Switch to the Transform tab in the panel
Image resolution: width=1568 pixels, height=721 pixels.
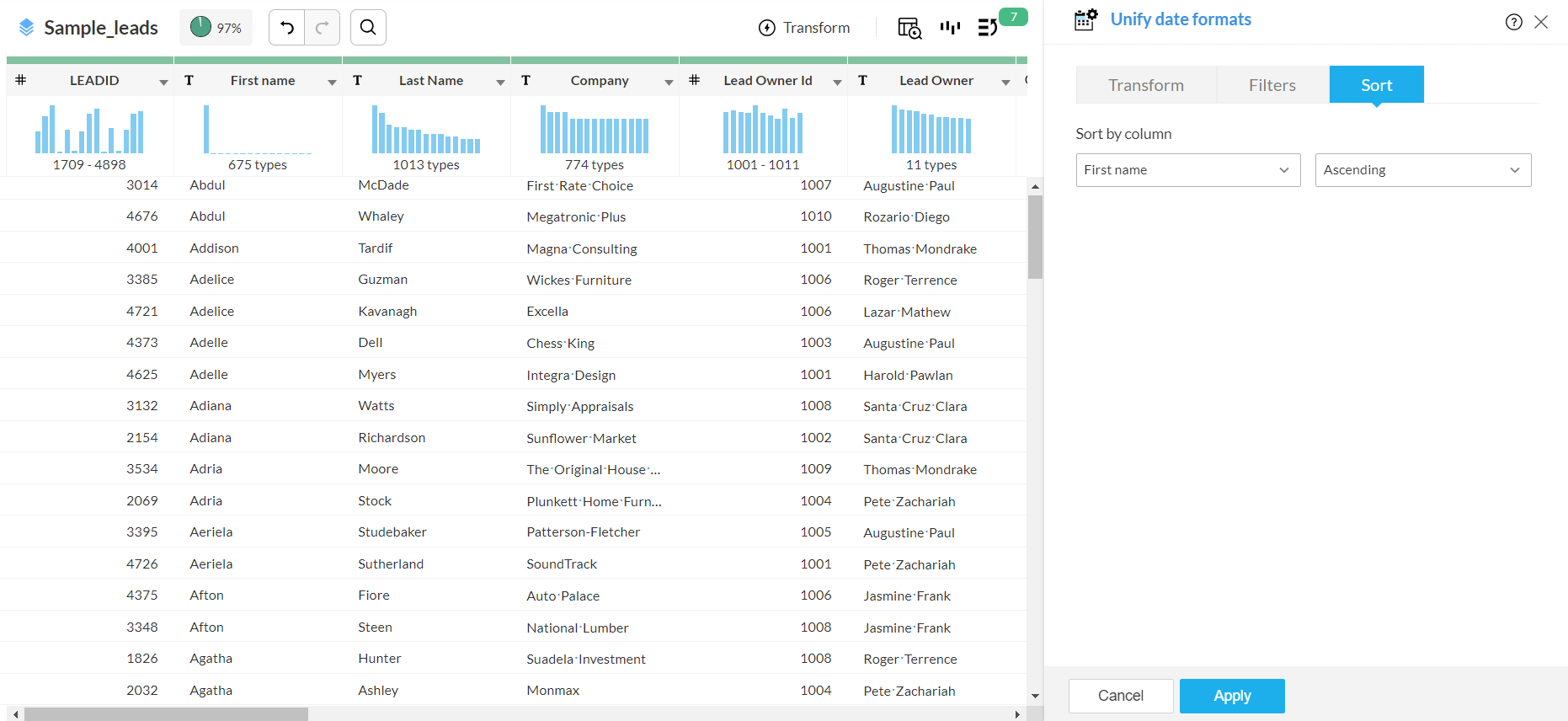(1145, 85)
